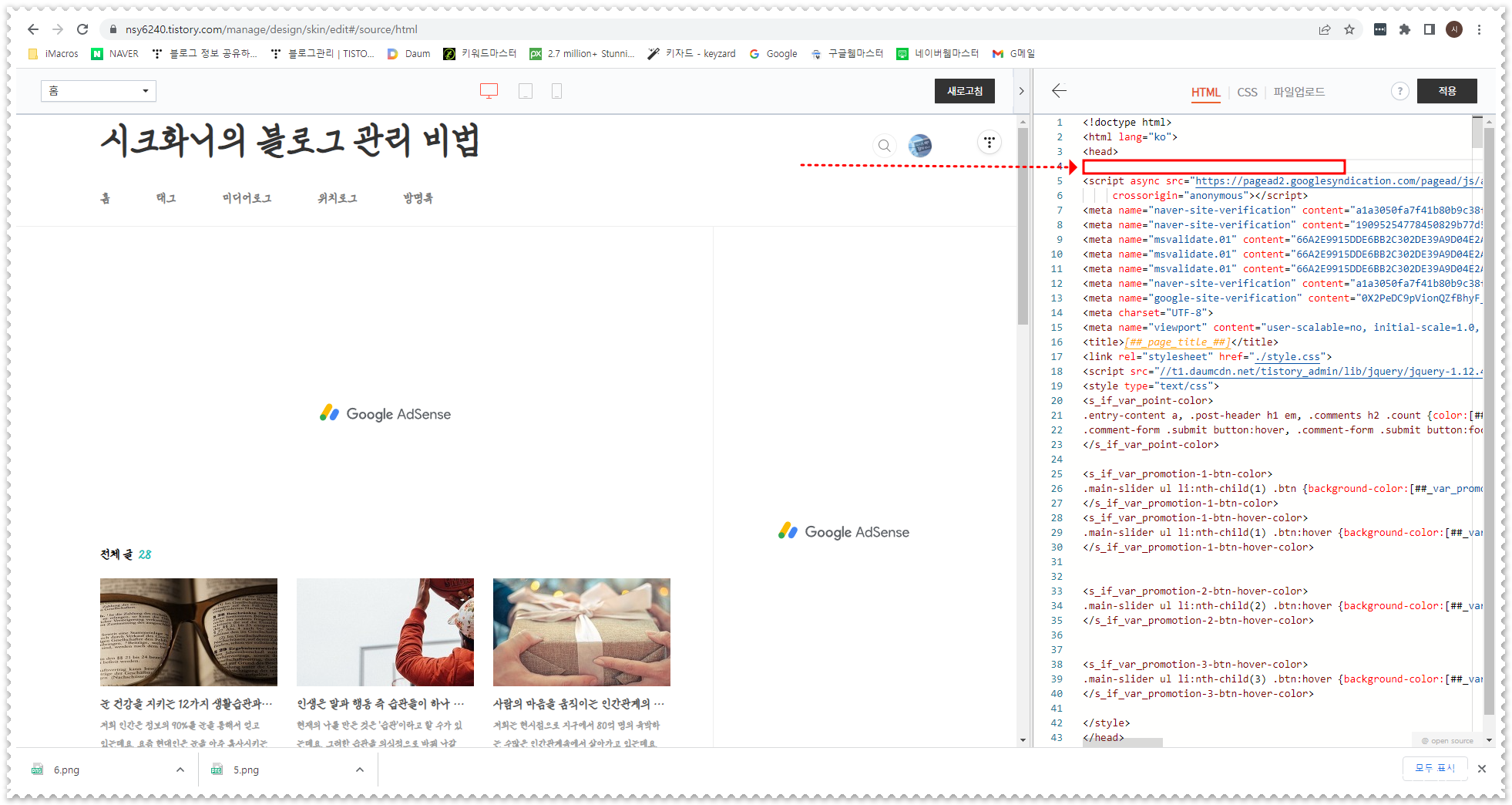
Task: Open the 홈 page selector dropdown
Action: pyautogui.click(x=99, y=91)
